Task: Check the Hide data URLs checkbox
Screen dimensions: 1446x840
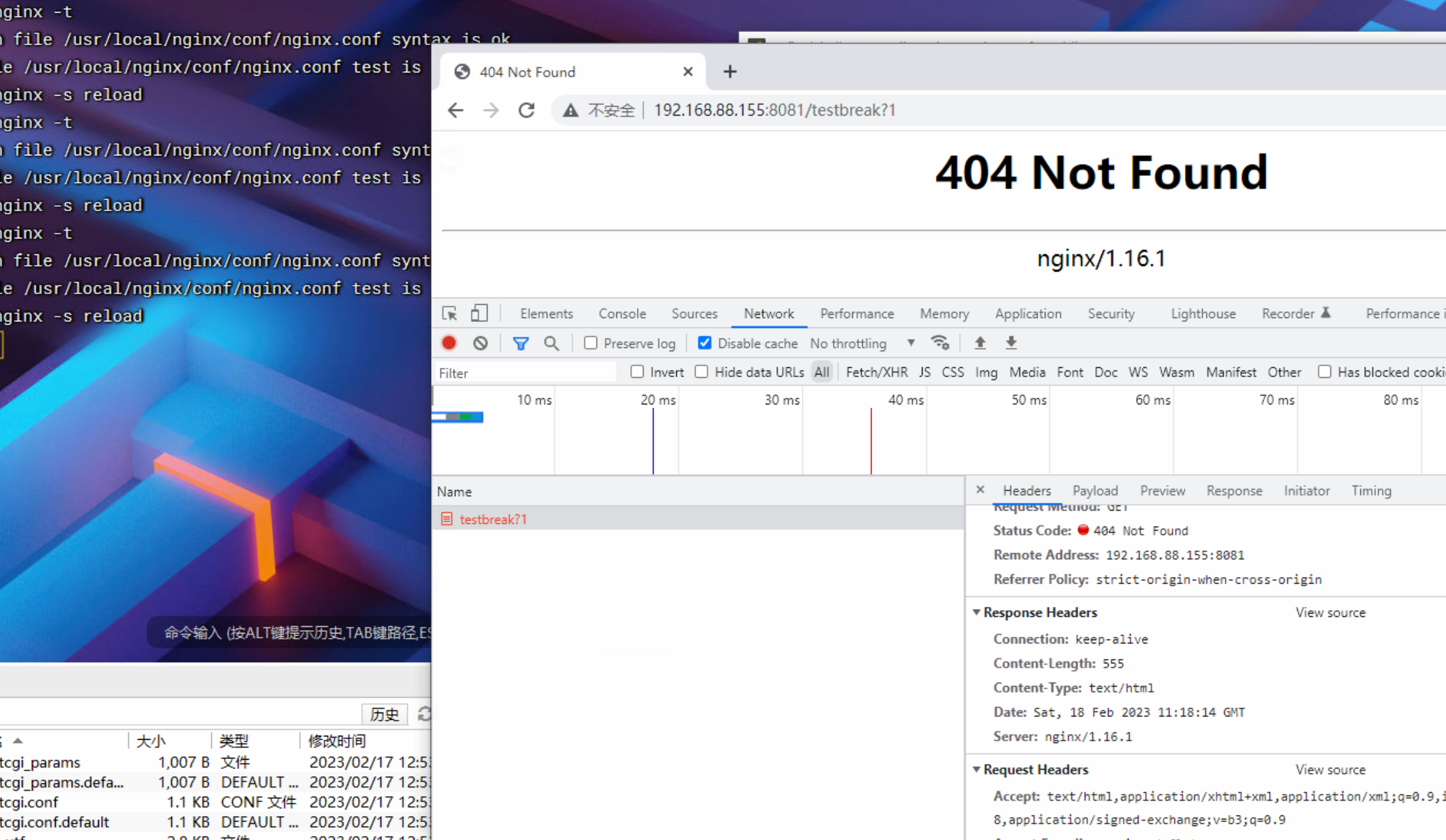Action: coord(701,372)
